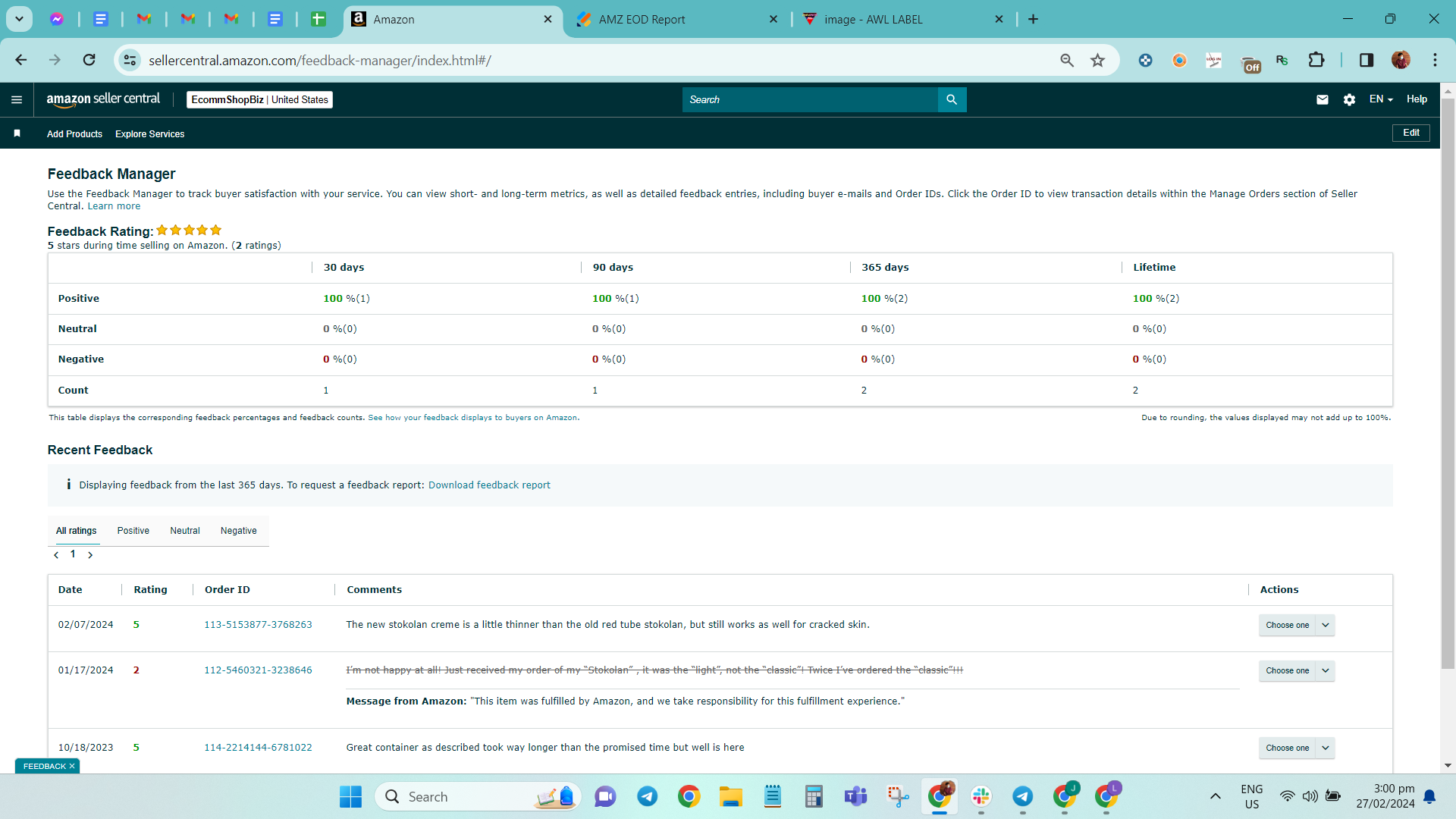
Task: Open the Chrome profile avatar
Action: [x=1401, y=60]
